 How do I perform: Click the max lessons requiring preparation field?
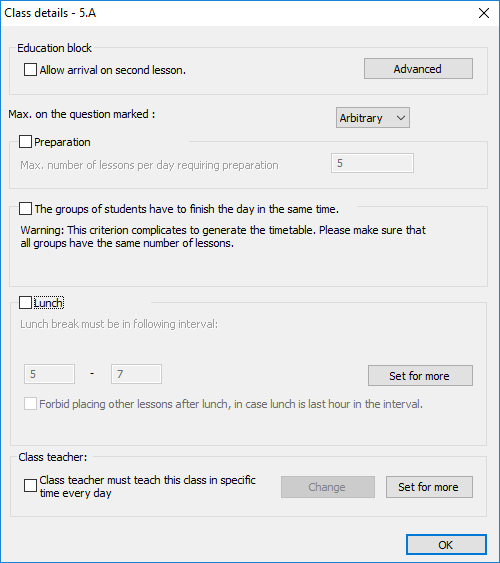372,163
